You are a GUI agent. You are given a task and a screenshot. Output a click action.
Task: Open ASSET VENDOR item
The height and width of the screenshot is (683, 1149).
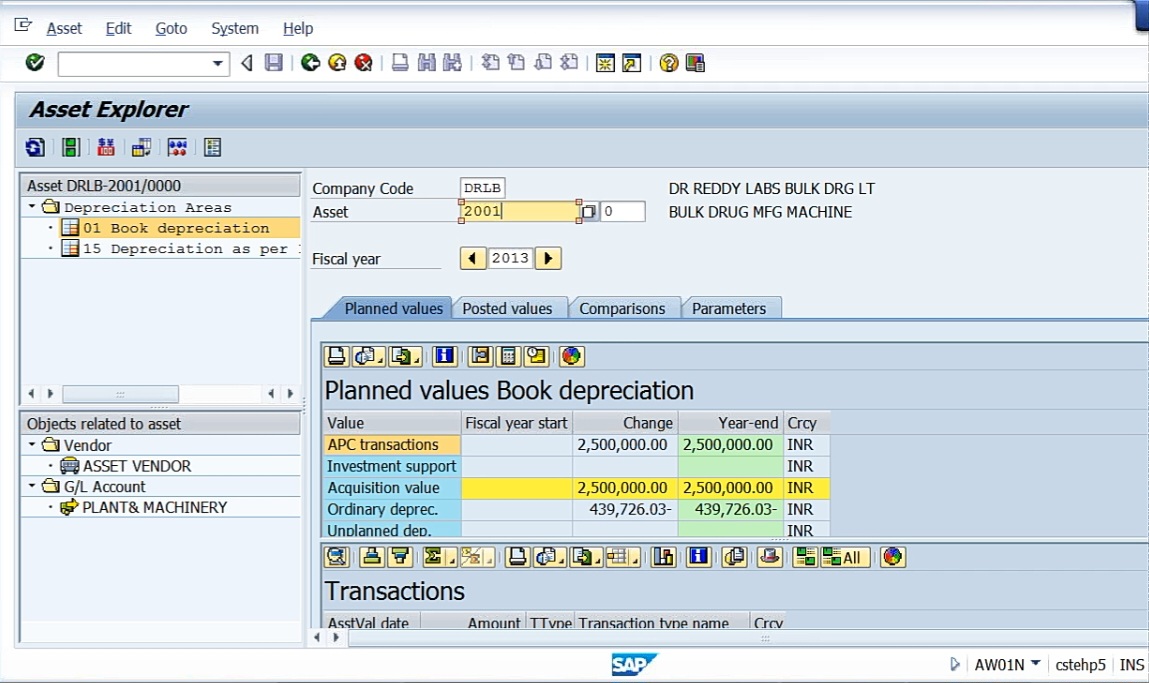136,466
